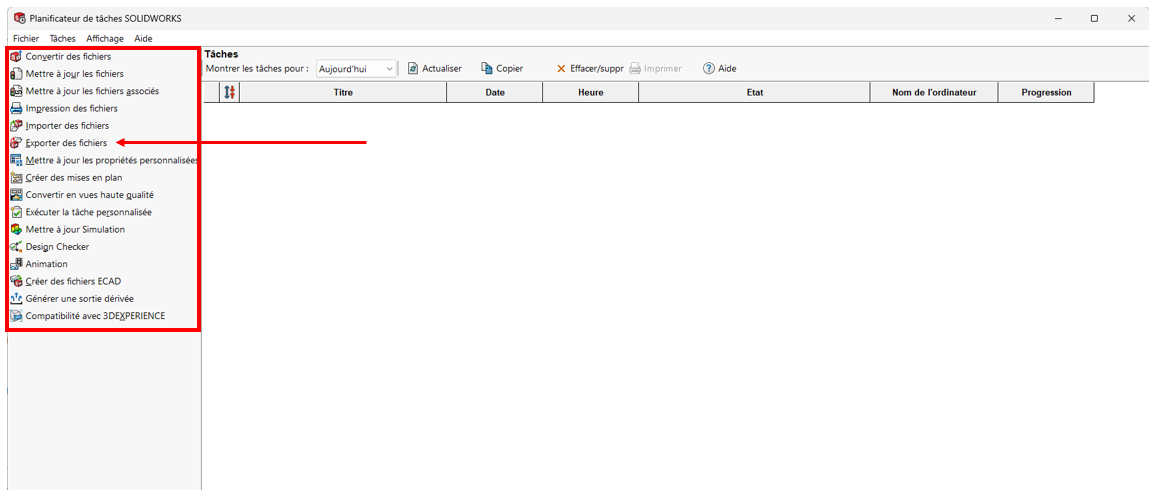Click the Convertir des fichiers icon
Screen dimensions: 1166x490
pos(16,57)
